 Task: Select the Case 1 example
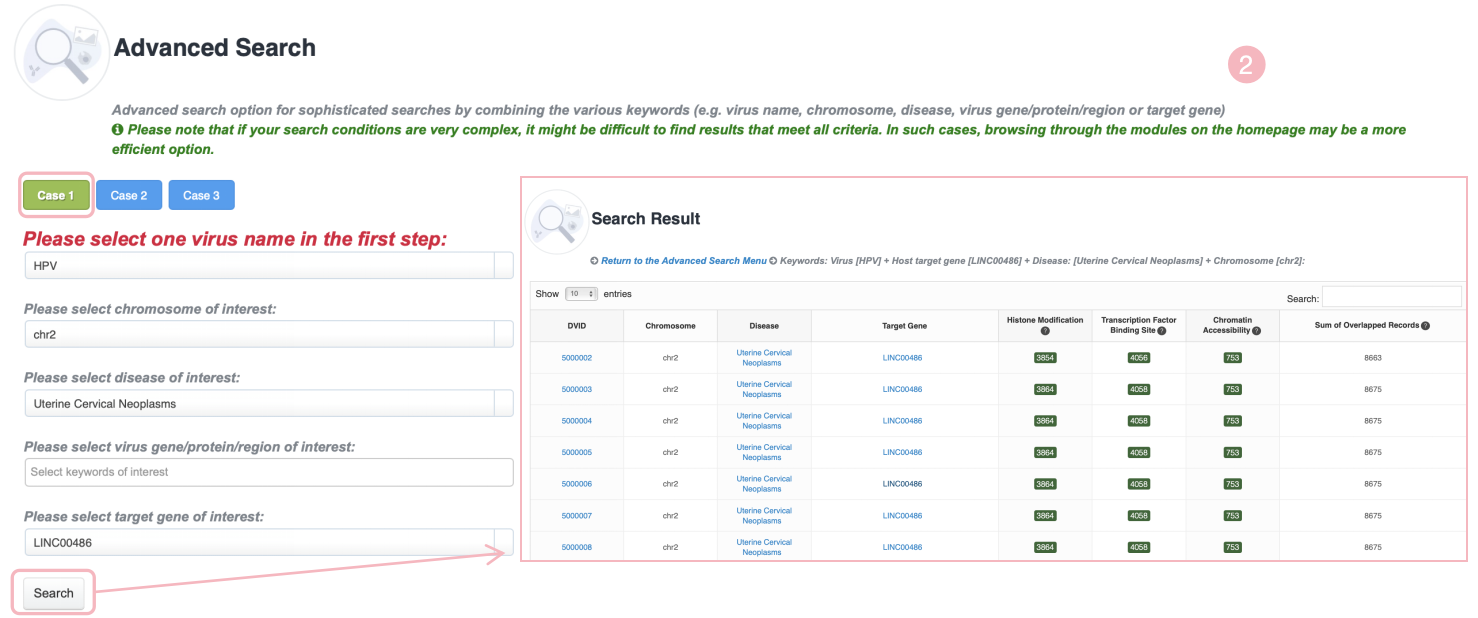point(56,196)
